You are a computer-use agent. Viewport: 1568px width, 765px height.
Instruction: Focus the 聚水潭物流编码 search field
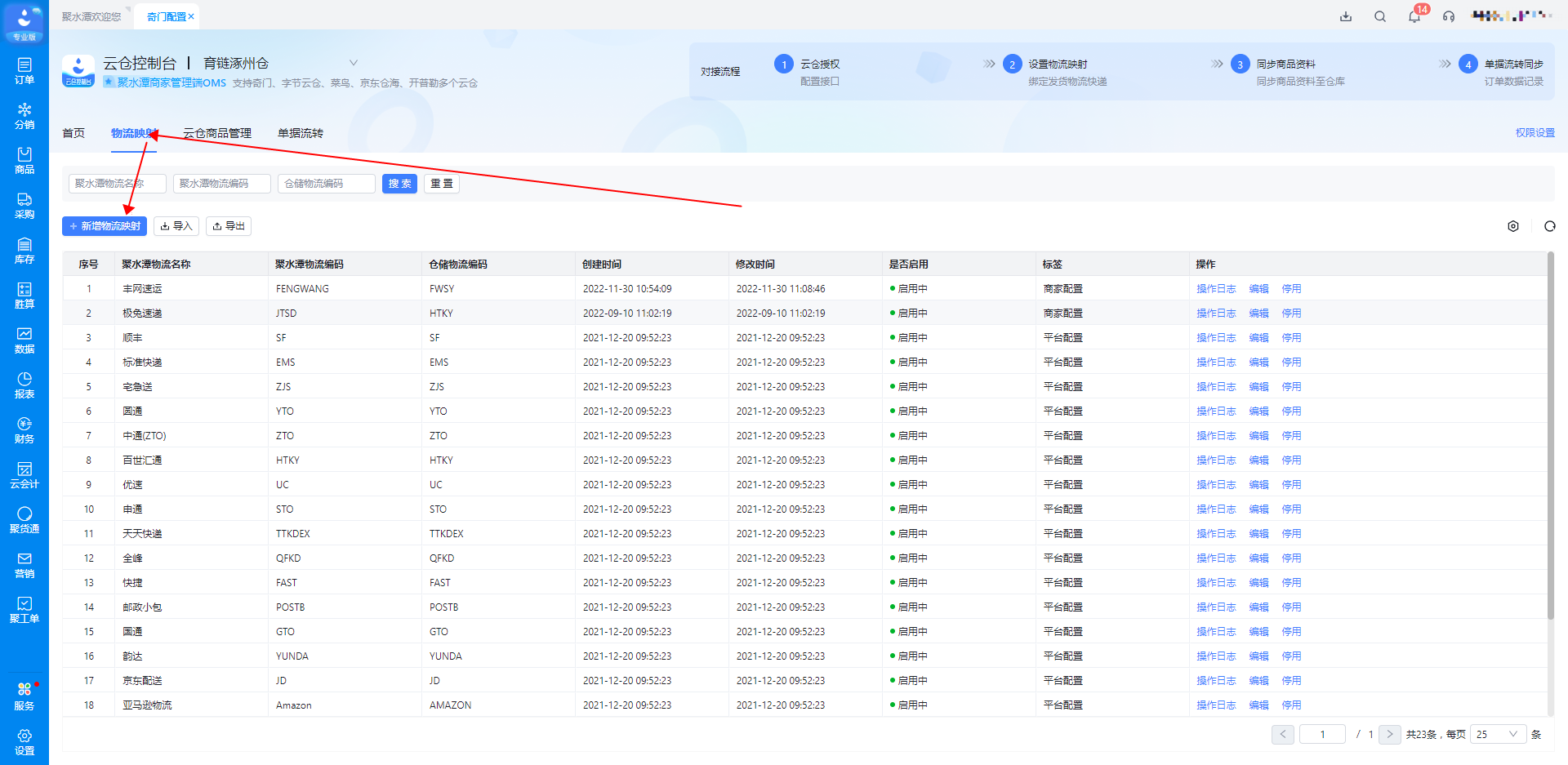pyautogui.click(x=222, y=184)
